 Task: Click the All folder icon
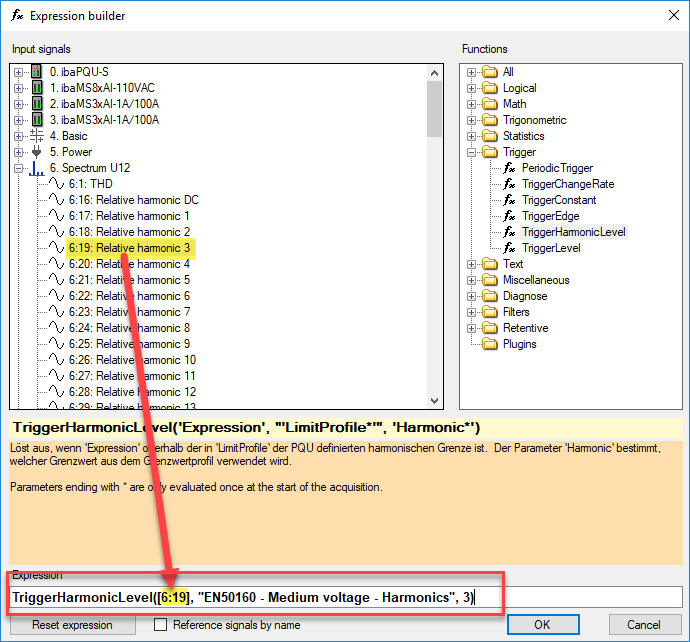pyautogui.click(x=490, y=72)
